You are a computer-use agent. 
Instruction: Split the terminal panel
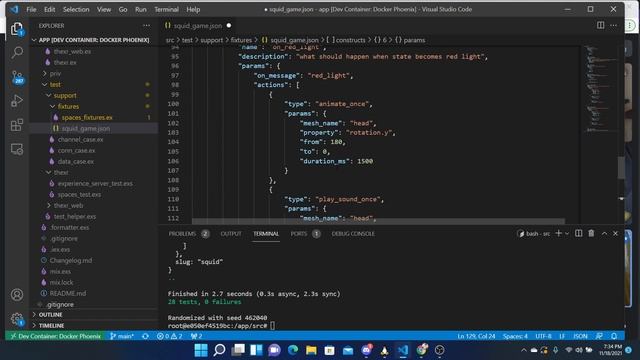coord(578,233)
